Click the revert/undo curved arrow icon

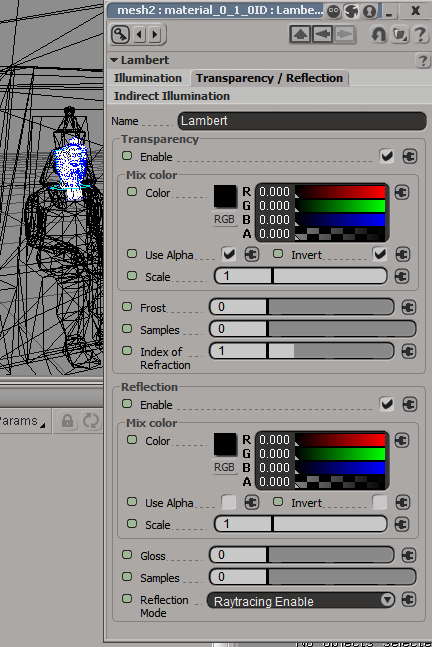point(378,35)
